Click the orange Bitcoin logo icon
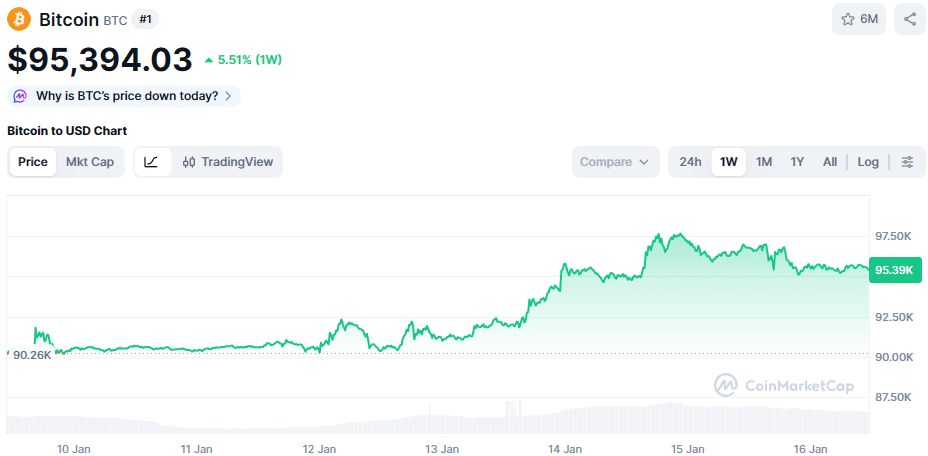The image size is (928, 456). [19, 20]
